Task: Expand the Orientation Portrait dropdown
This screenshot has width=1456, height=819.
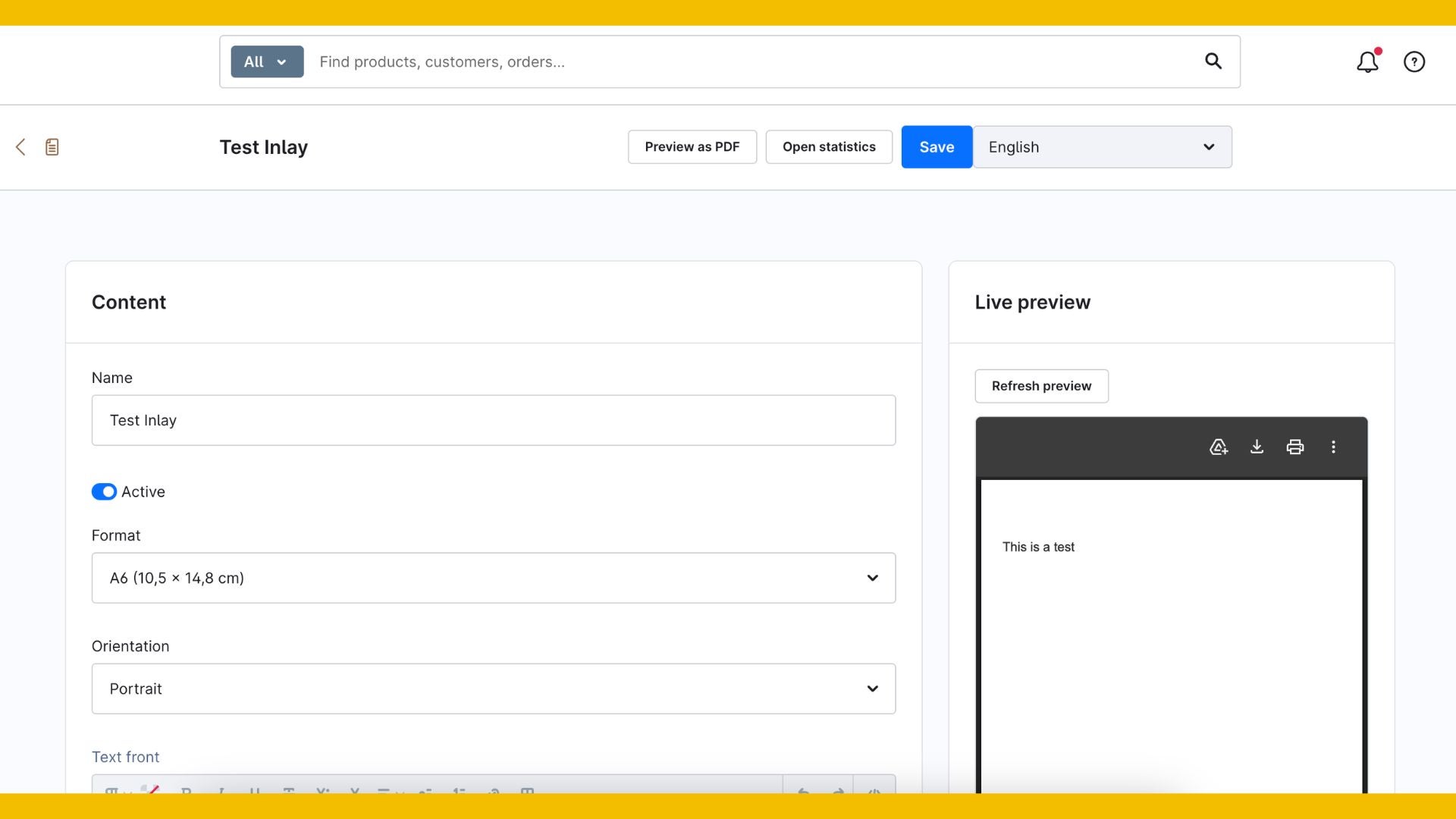Action: click(x=493, y=689)
